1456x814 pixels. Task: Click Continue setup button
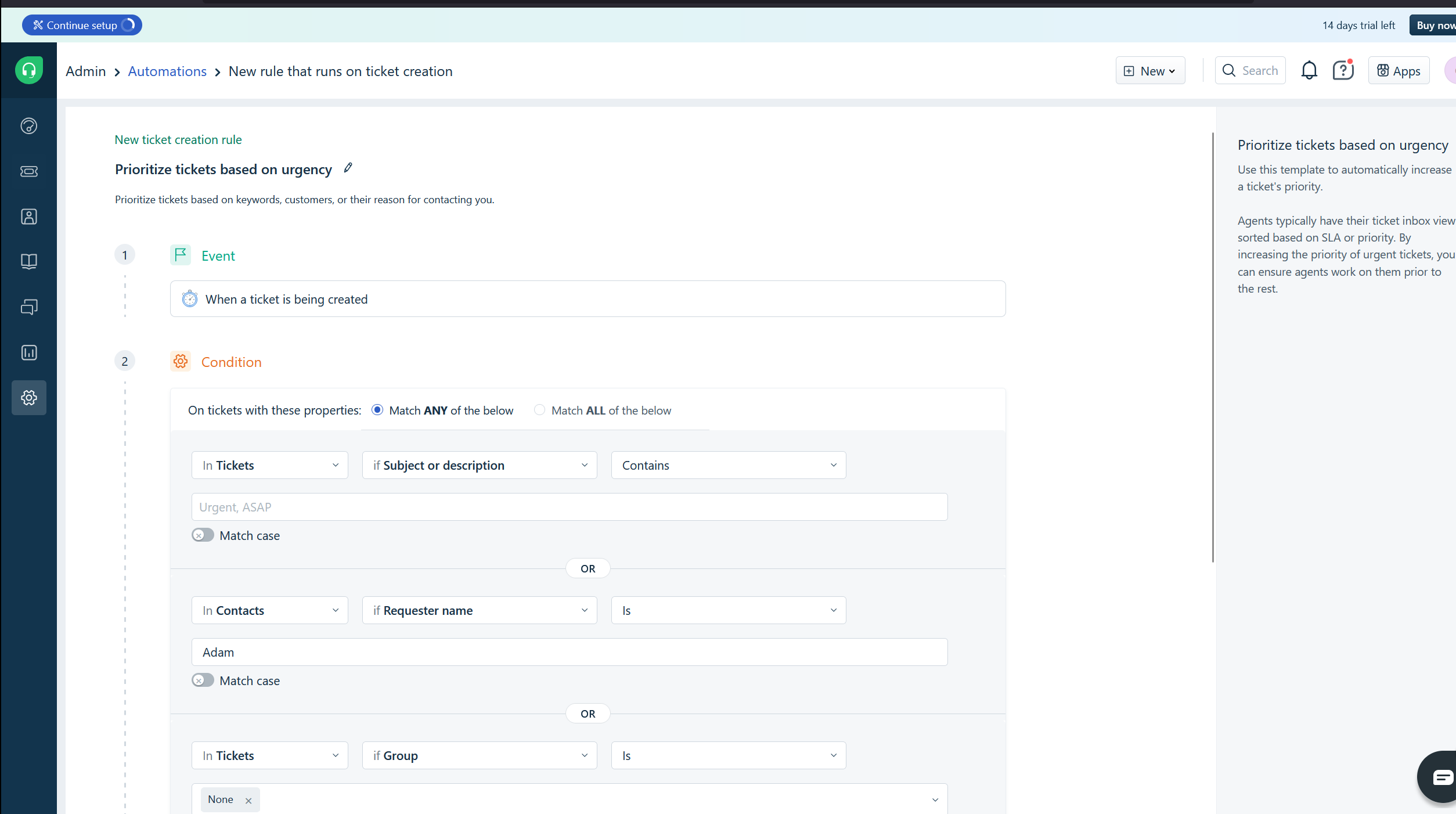pyautogui.click(x=82, y=25)
